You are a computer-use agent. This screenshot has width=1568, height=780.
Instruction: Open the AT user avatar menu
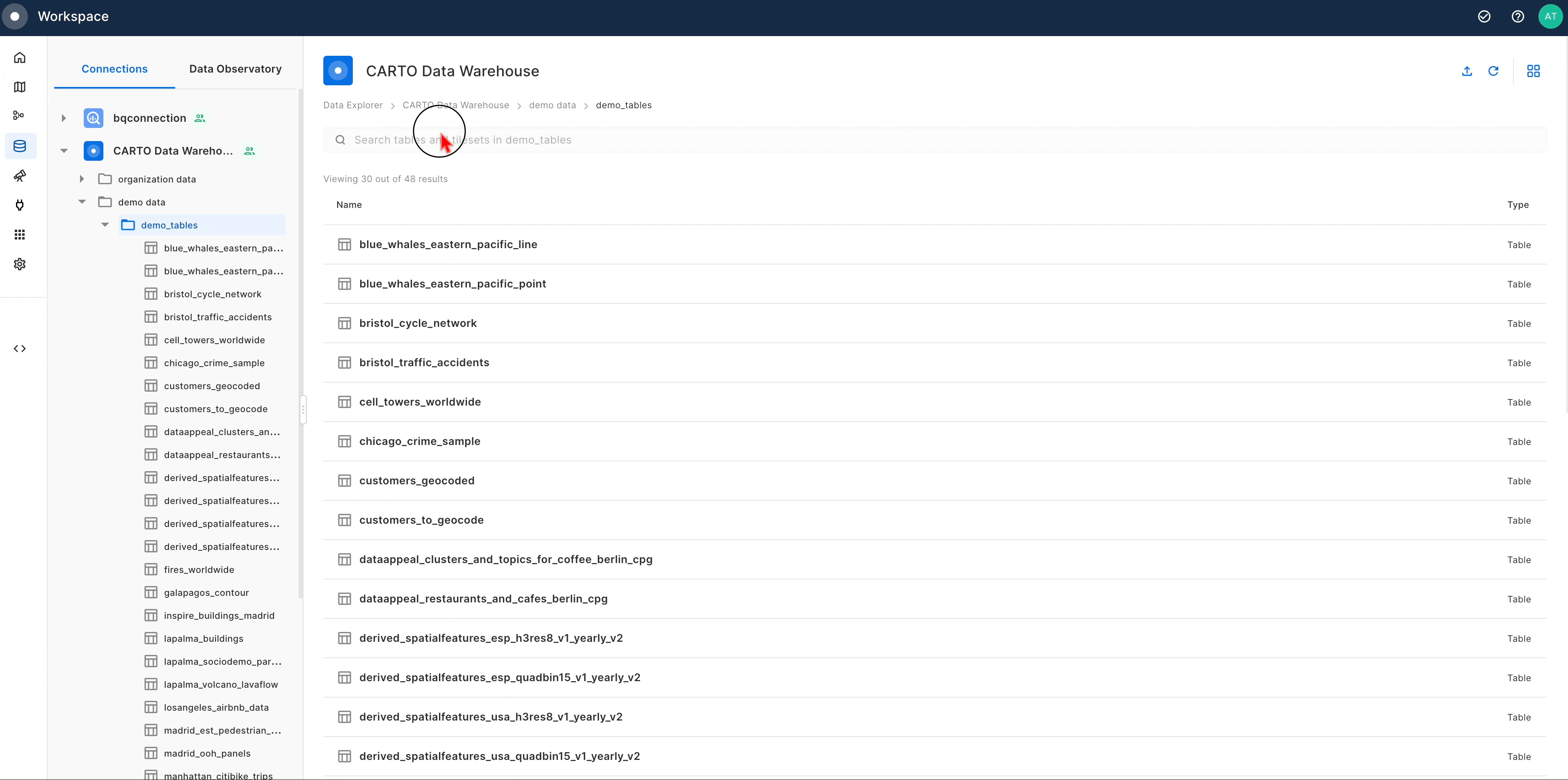(1550, 16)
